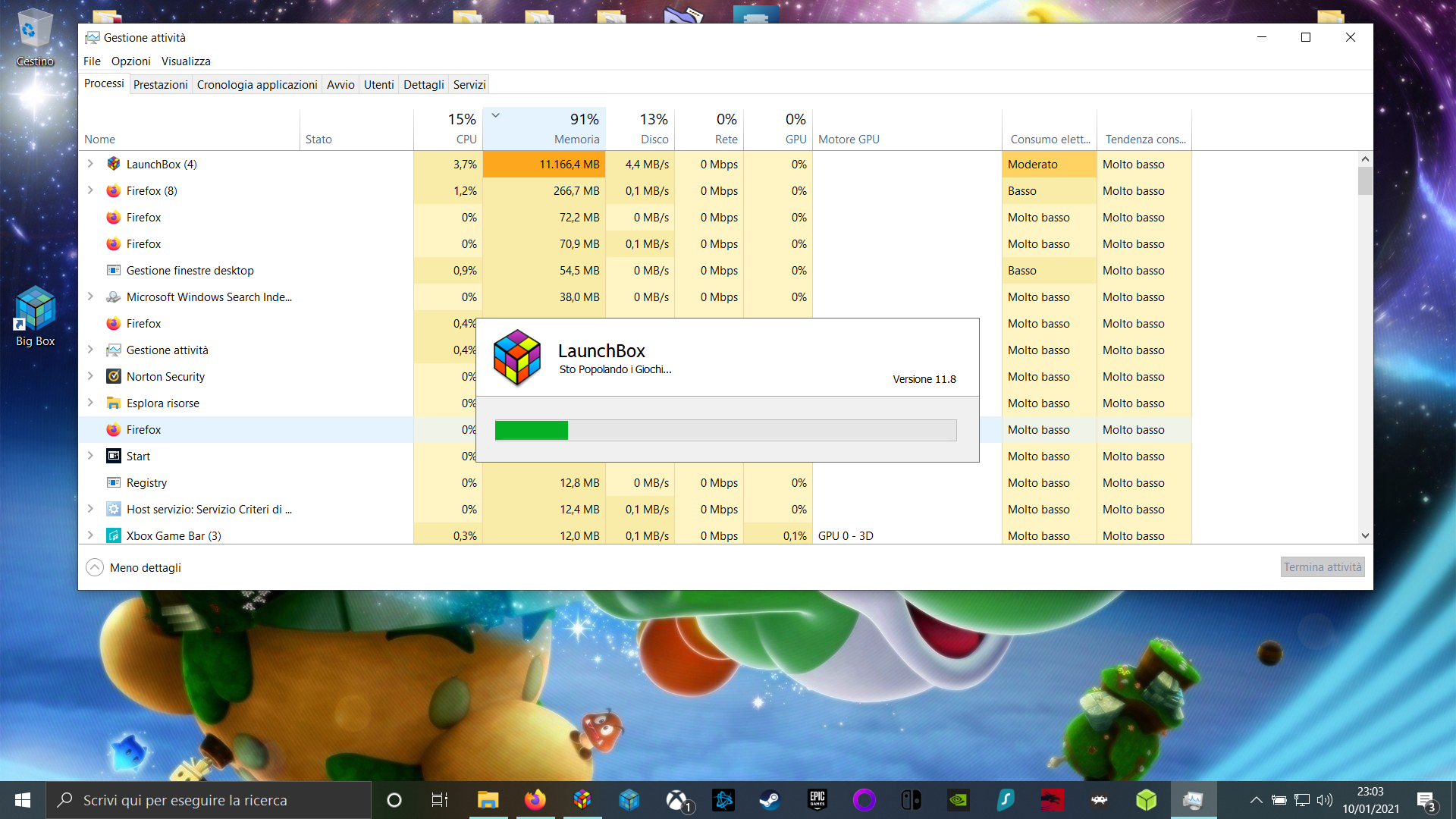1456x819 pixels.
Task: Click Termina attività button
Action: (x=1323, y=567)
